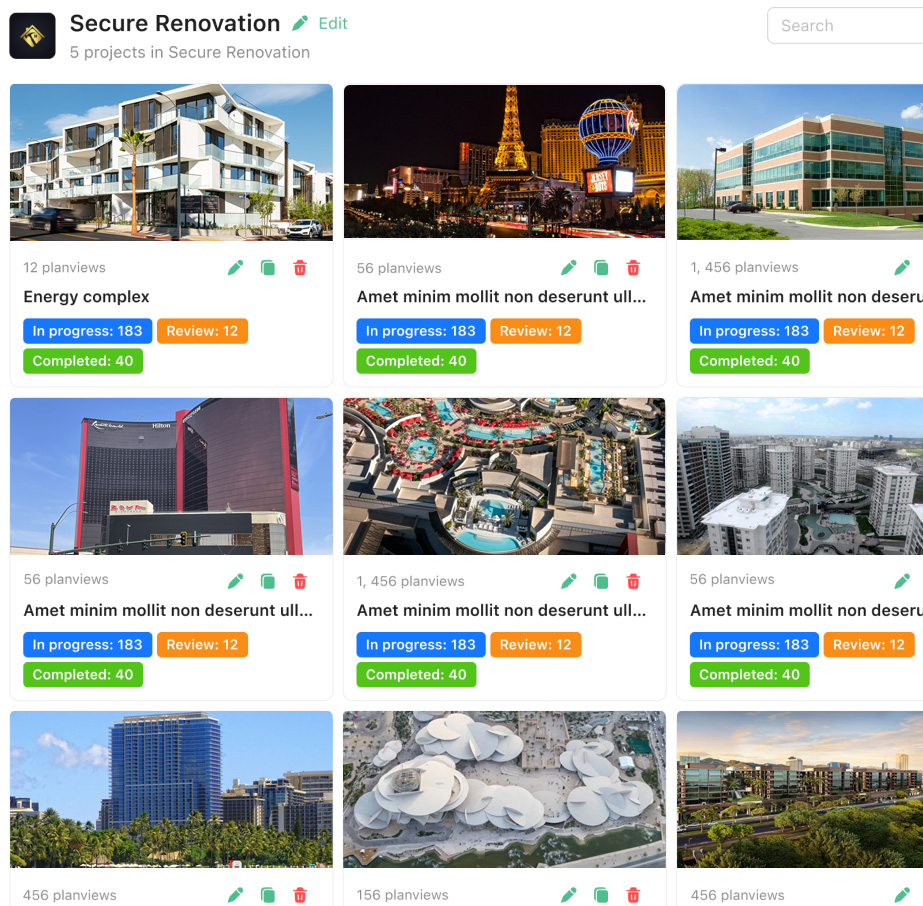Duplicate the Hilton tower project card
923x906 pixels.
268,582
